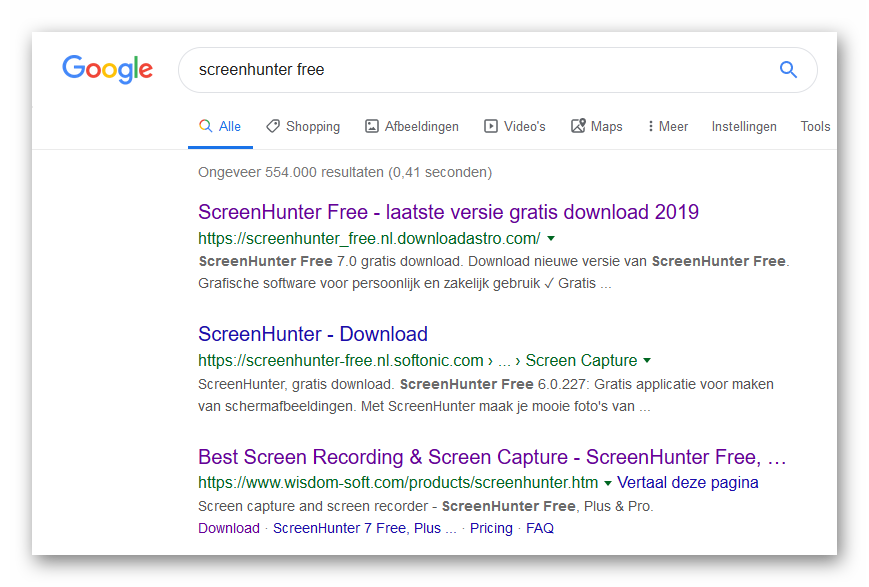Switch to the Afbeeldingen tab
This screenshot has width=869, height=587.
(412, 127)
